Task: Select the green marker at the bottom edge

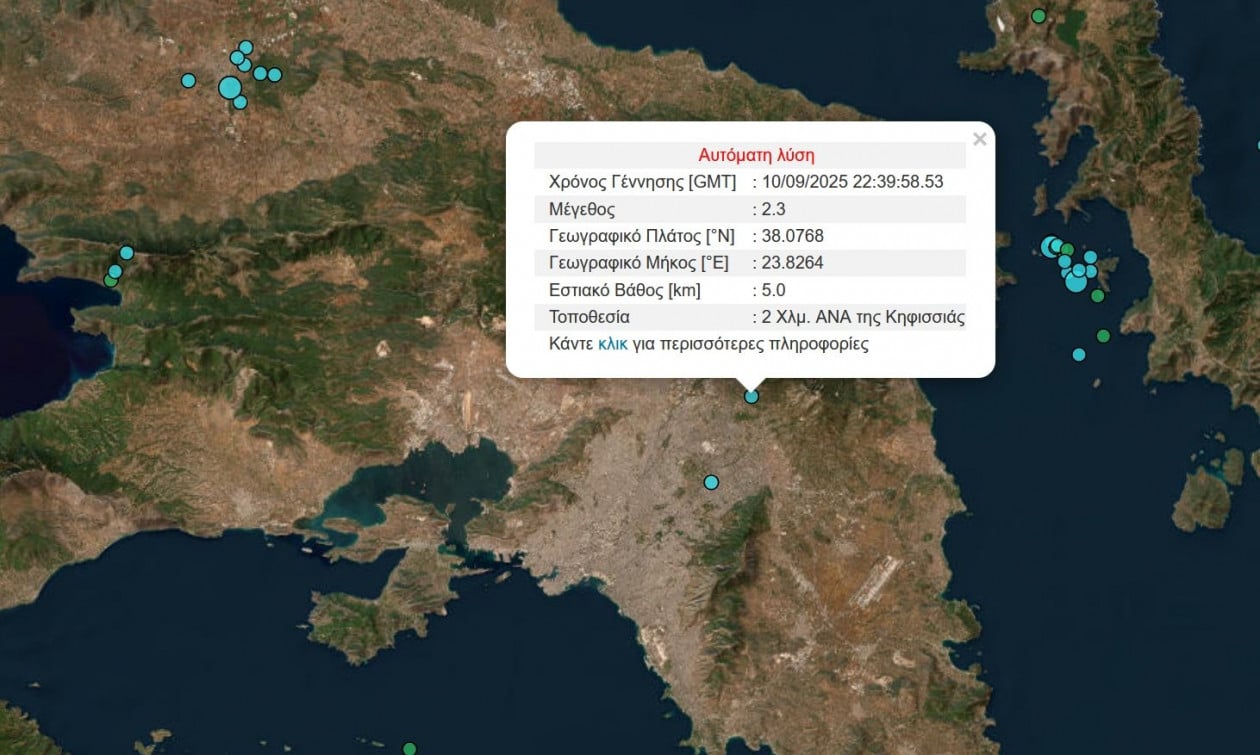Action: pyautogui.click(x=409, y=748)
